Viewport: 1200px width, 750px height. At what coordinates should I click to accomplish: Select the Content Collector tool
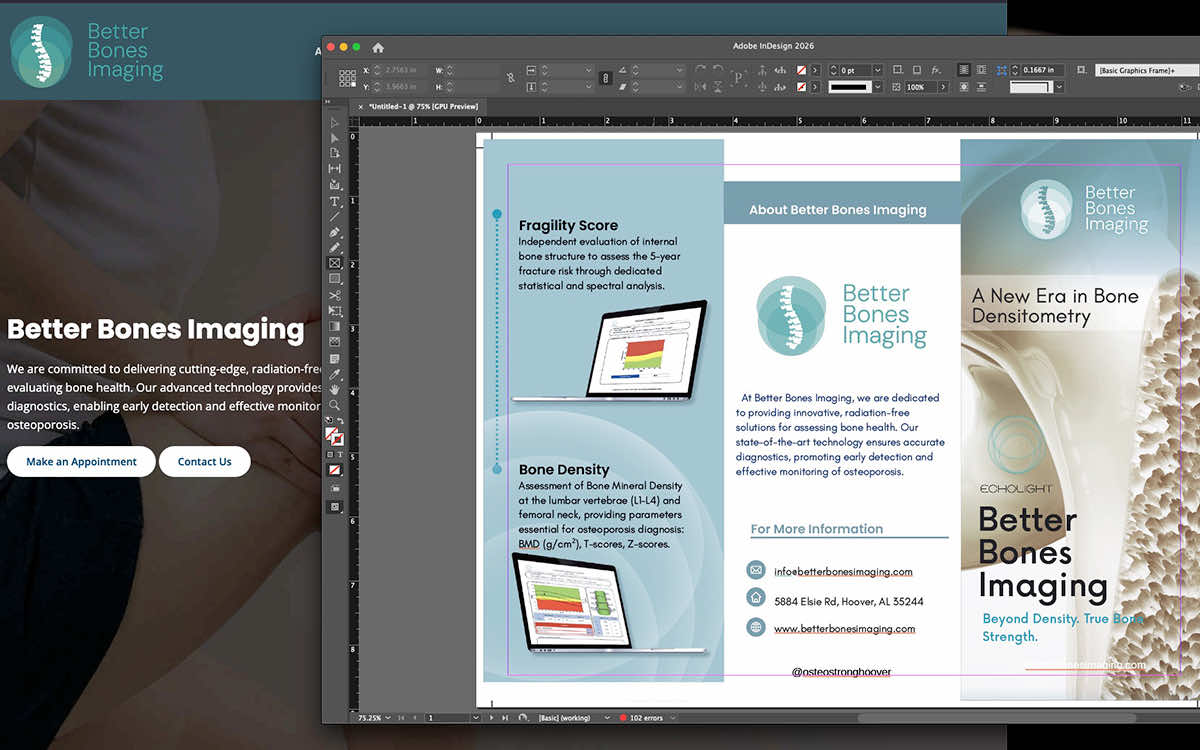(335, 185)
